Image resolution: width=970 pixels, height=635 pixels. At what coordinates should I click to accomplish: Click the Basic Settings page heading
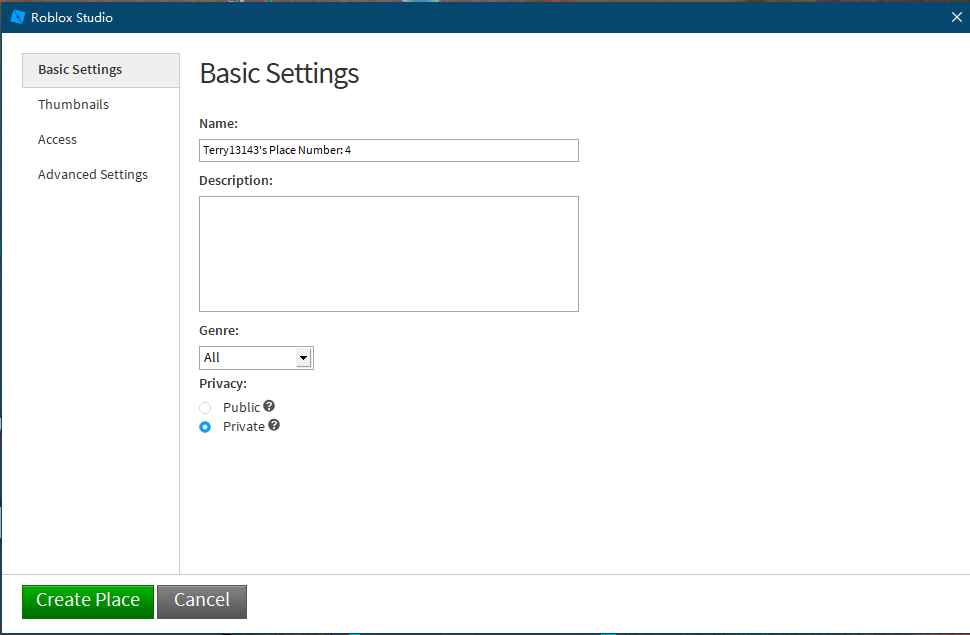point(279,74)
